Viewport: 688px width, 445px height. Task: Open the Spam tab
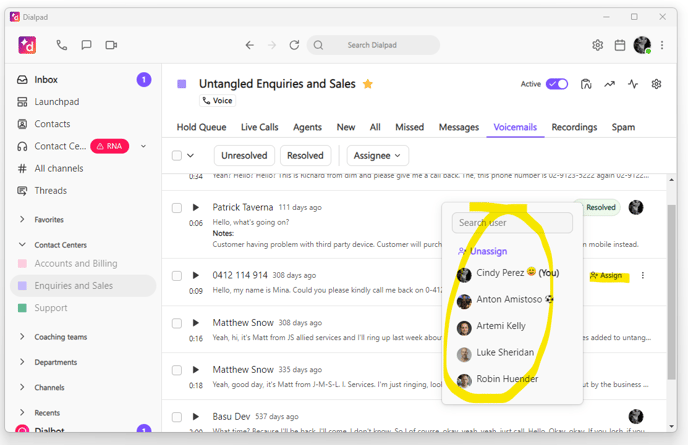(623, 127)
